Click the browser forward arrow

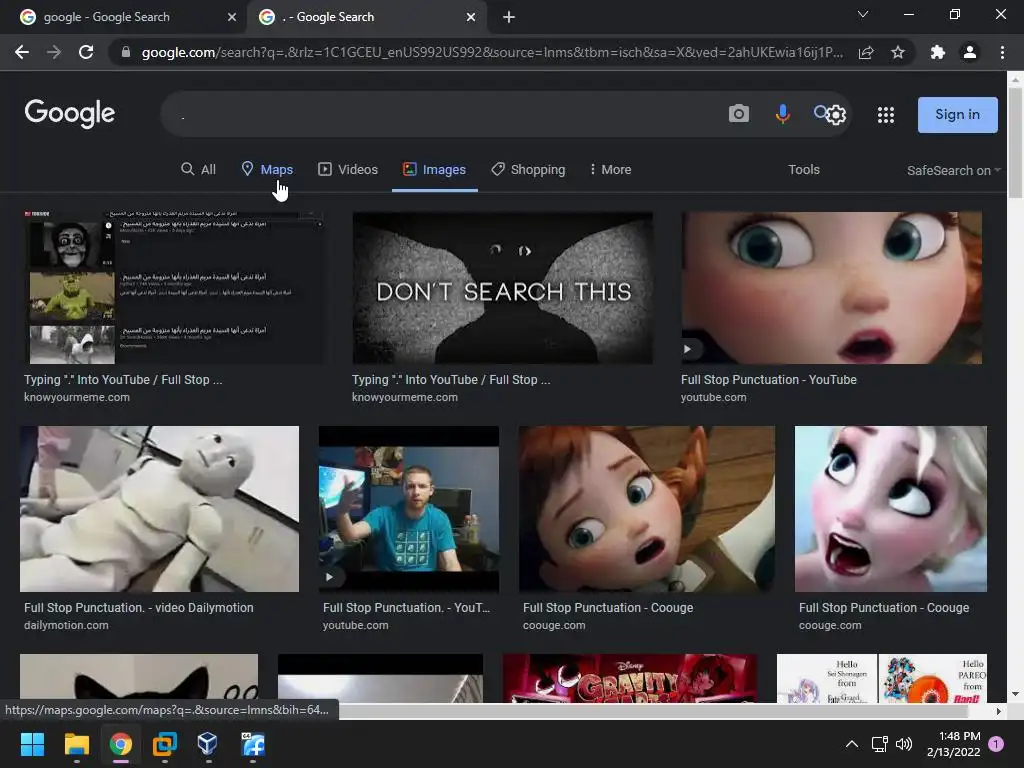click(x=54, y=52)
